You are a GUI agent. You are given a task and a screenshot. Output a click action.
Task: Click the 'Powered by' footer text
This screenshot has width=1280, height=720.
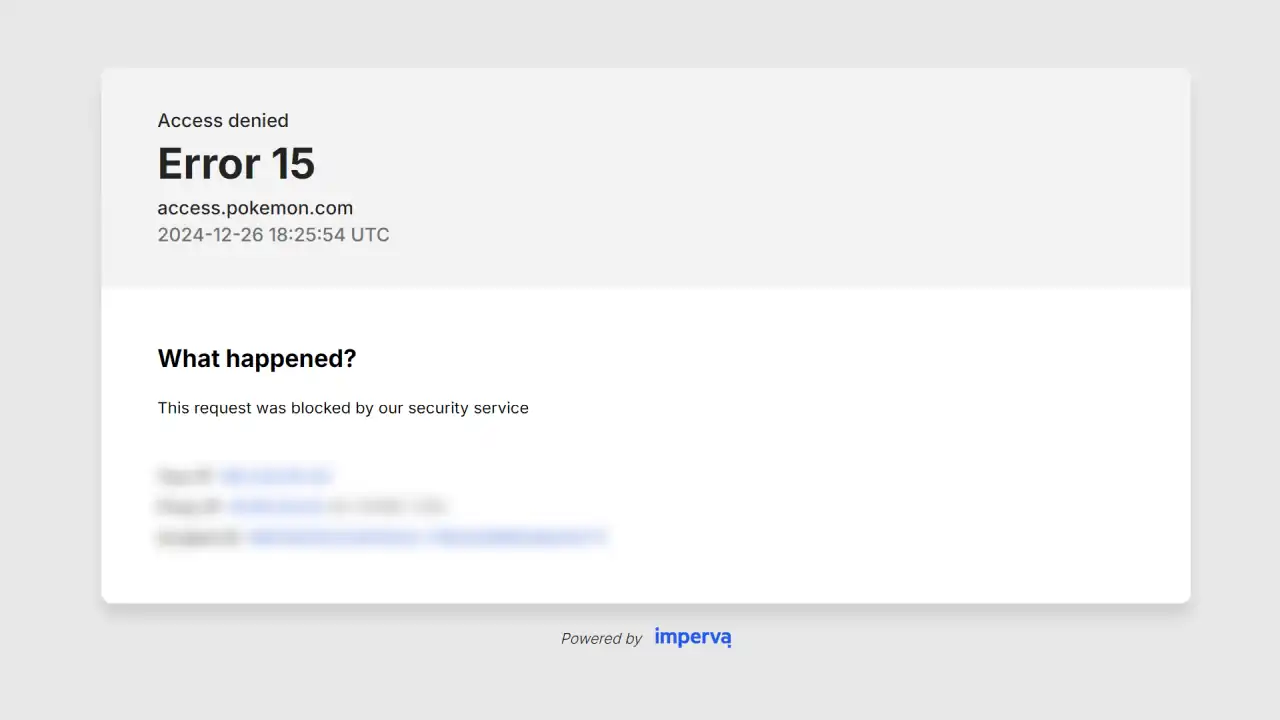[x=601, y=638]
